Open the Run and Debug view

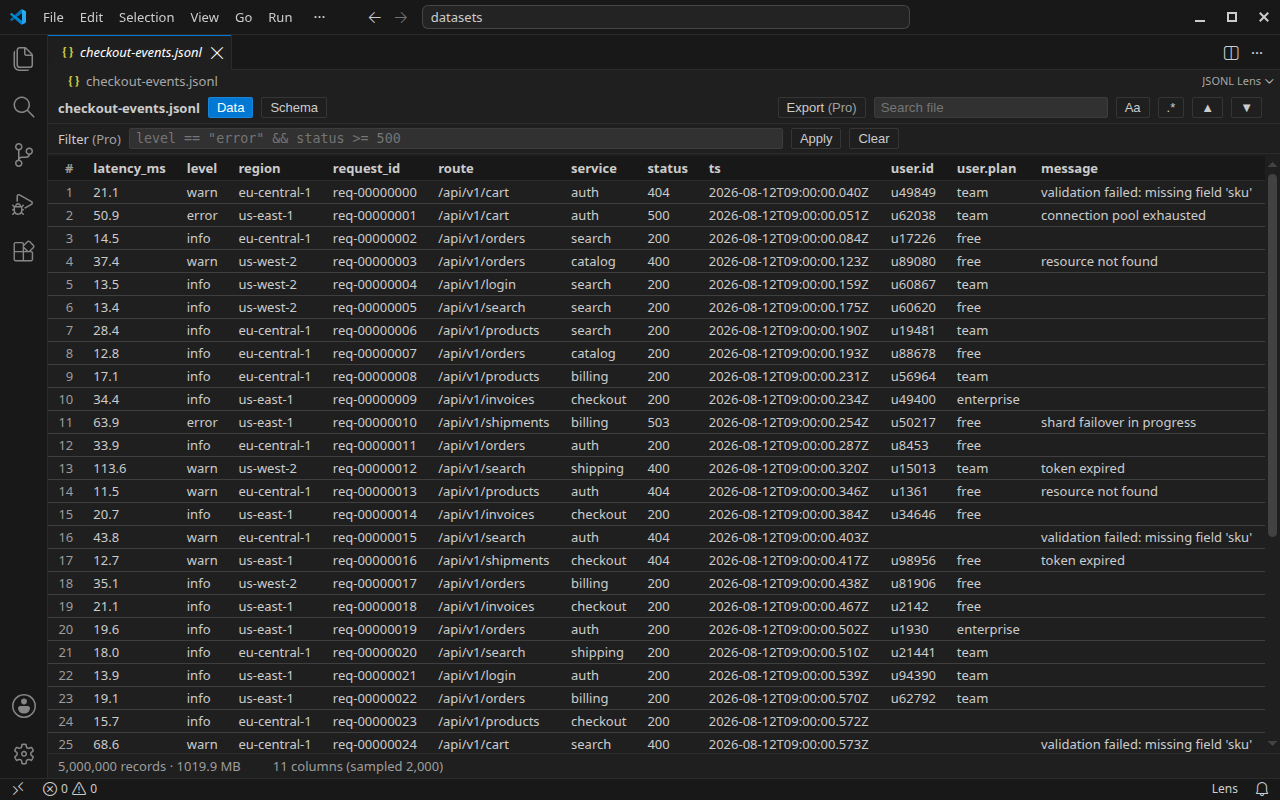click(x=23, y=204)
